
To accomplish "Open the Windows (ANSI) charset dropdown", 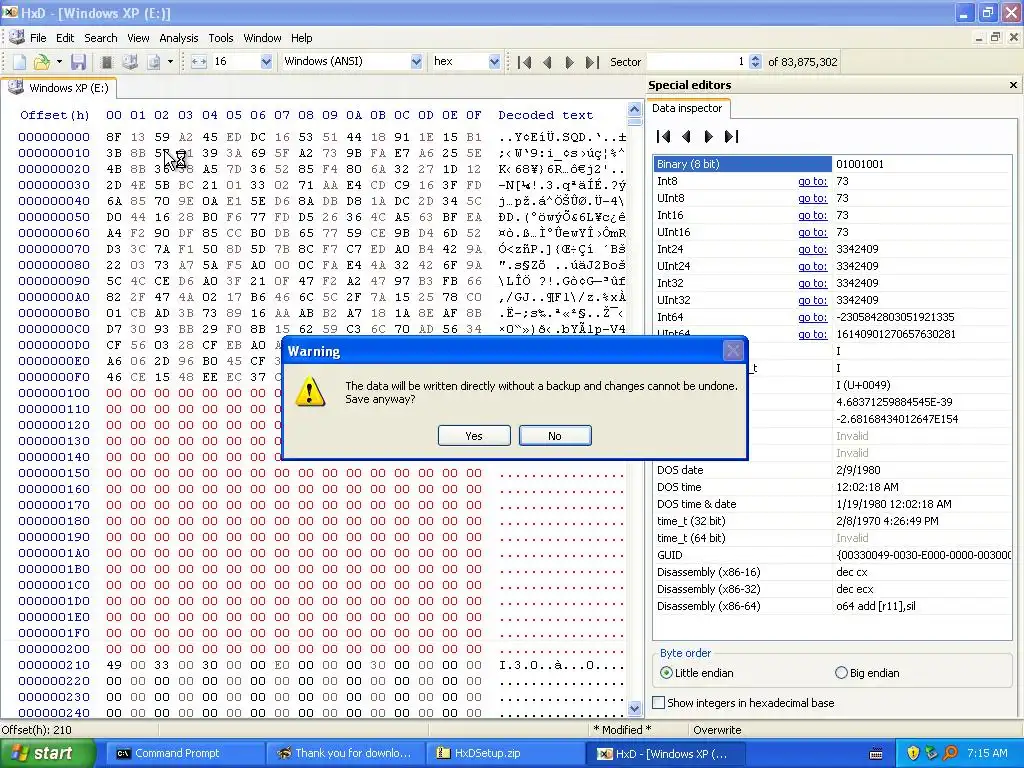I will [416, 62].
